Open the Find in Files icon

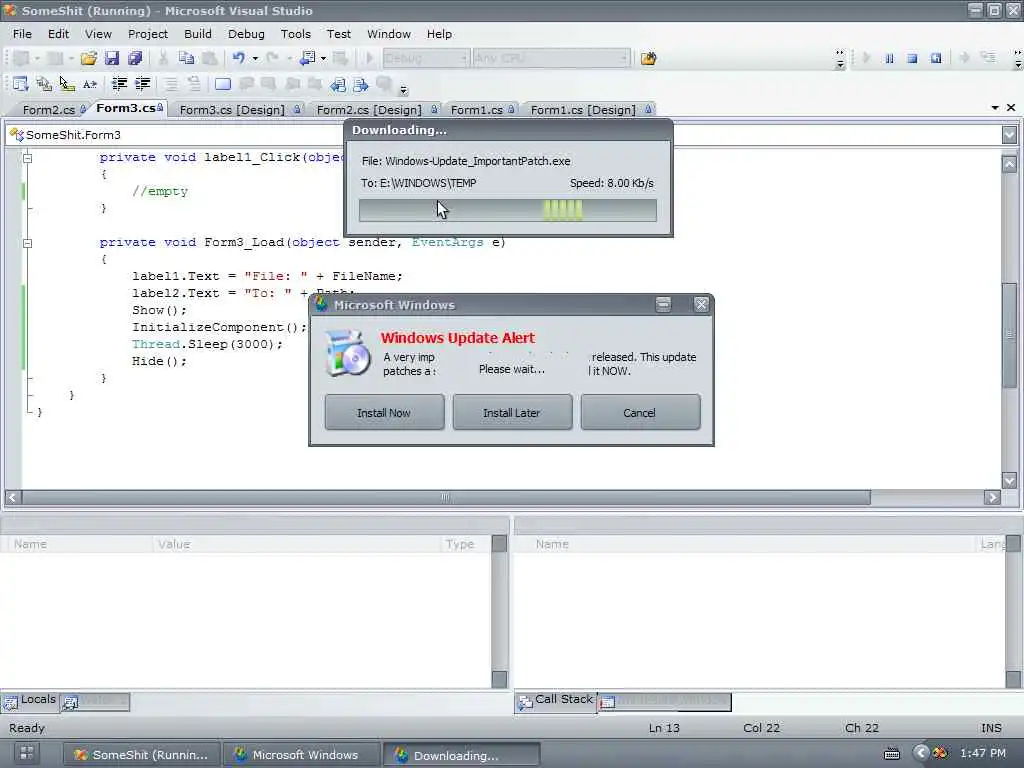(x=648, y=58)
